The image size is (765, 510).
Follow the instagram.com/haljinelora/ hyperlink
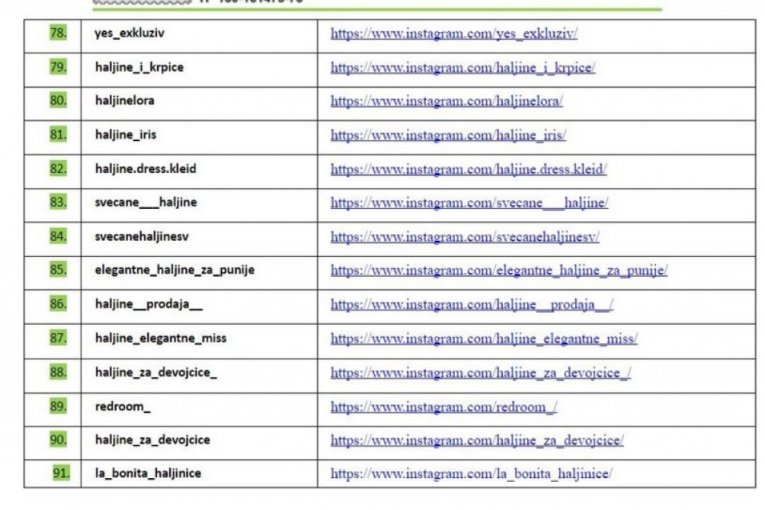tap(447, 101)
